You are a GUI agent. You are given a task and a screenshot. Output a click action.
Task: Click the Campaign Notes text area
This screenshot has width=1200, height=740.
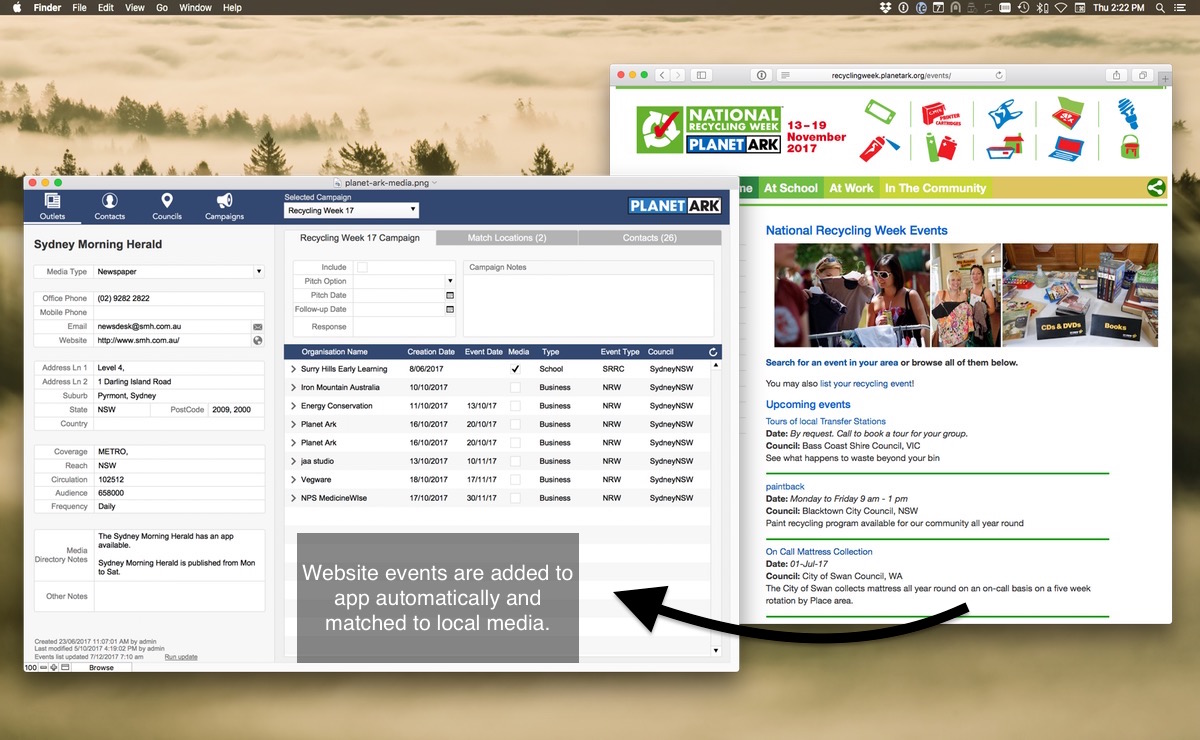click(x=589, y=305)
